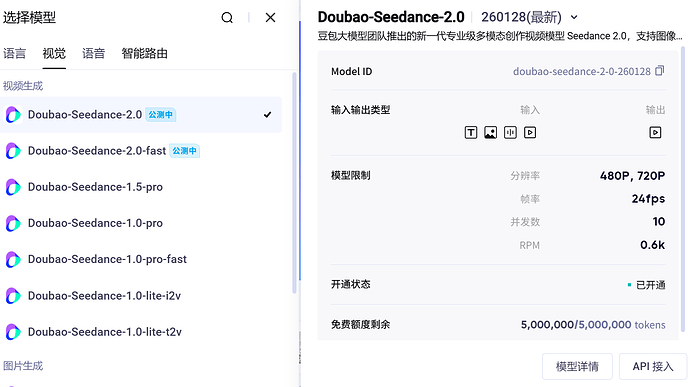The height and width of the screenshot is (387, 690).
Task: Click the video input type icon
Action: pyautogui.click(x=530, y=132)
